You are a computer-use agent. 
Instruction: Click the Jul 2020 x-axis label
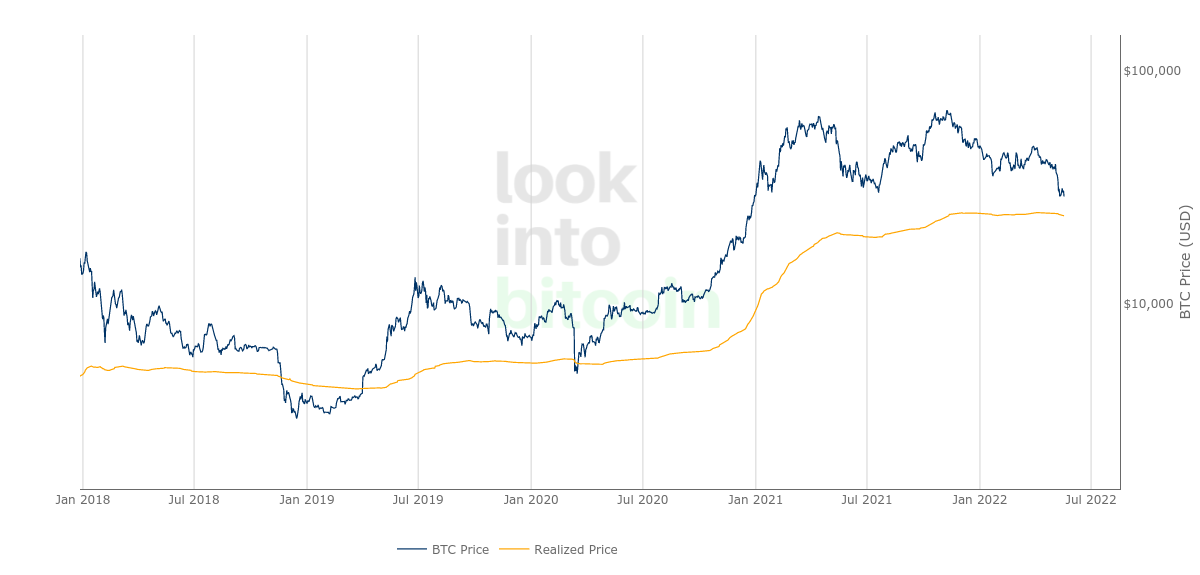pyautogui.click(x=642, y=499)
